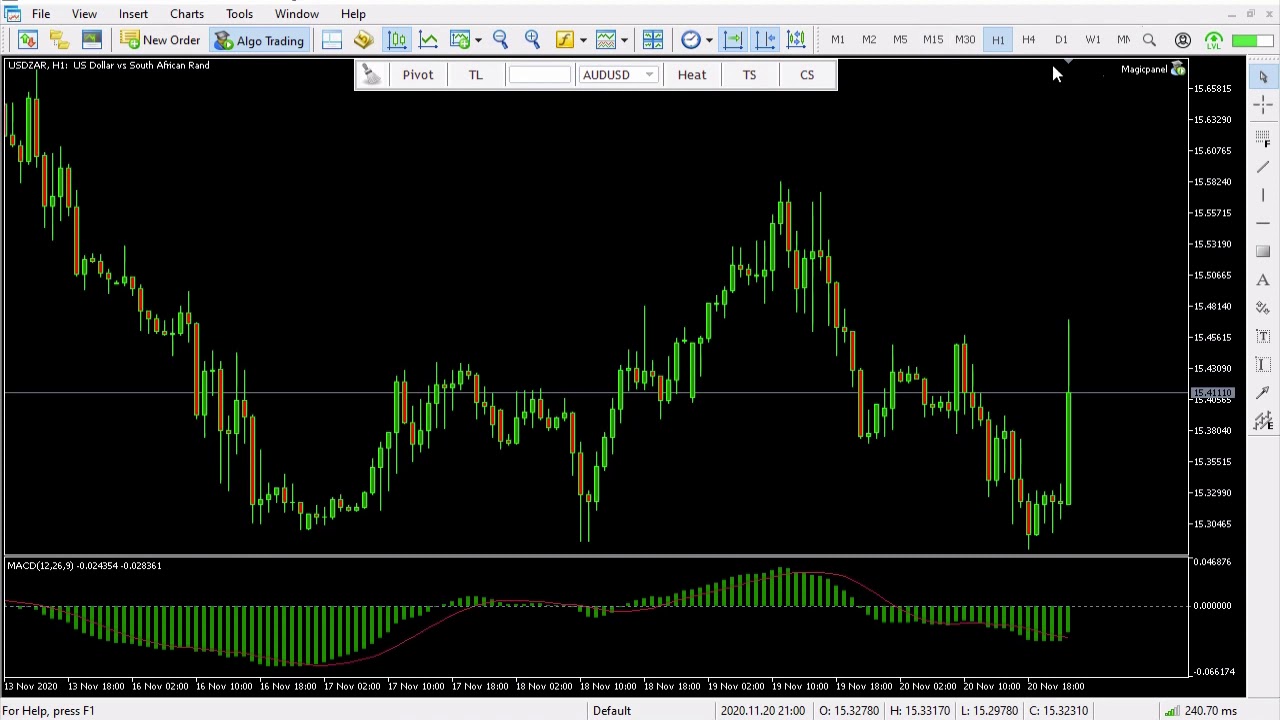Click the clock periods icon
The image size is (1280, 720).
pos(691,40)
